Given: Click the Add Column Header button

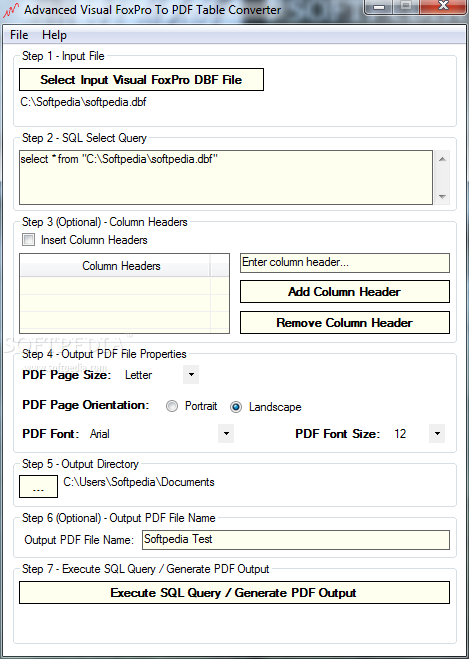Looking at the screenshot, I should tap(345, 292).
